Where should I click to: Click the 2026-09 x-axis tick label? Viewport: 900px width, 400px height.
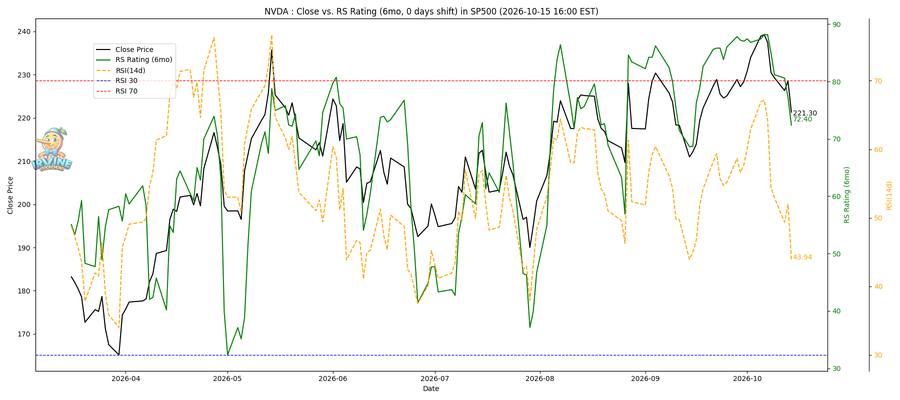point(646,379)
